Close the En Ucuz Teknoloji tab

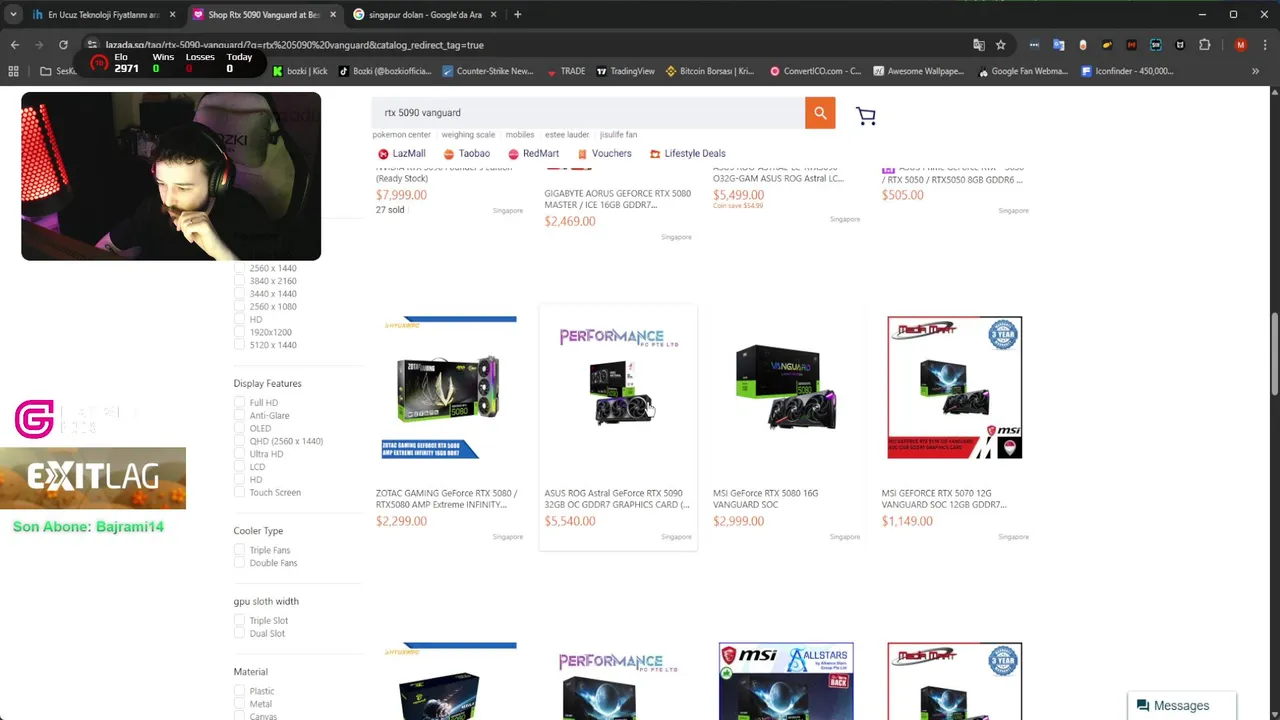(x=172, y=15)
